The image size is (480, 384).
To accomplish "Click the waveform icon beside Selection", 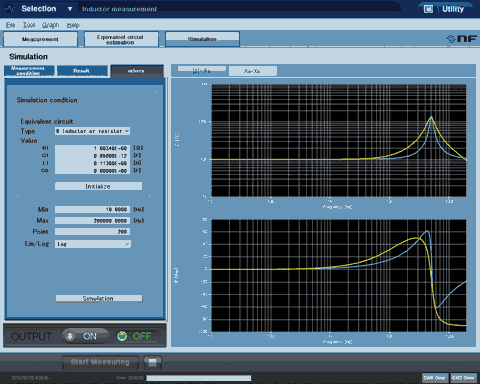I will click(10, 8).
